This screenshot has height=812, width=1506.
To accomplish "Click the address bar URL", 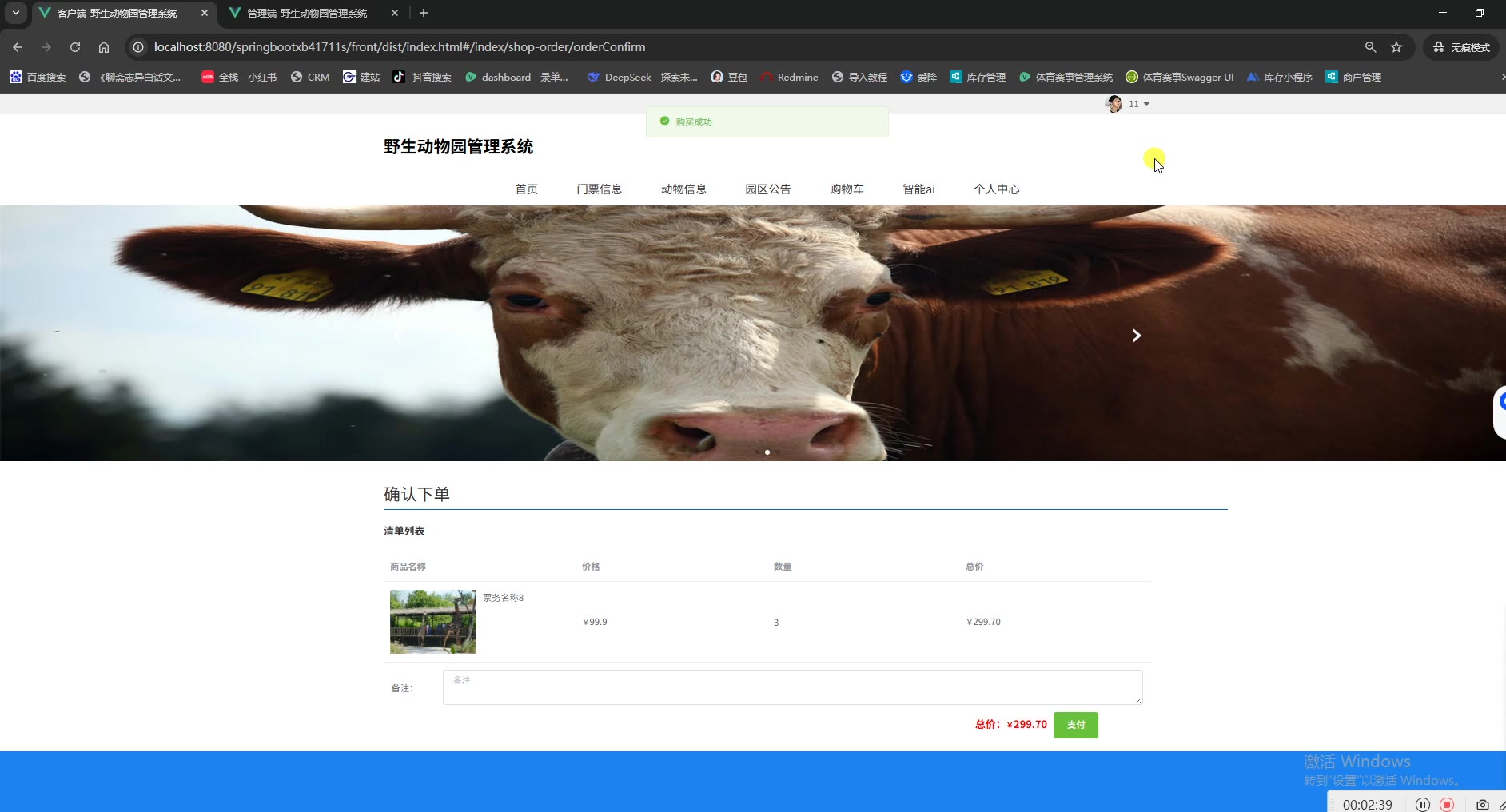I will tap(400, 47).
